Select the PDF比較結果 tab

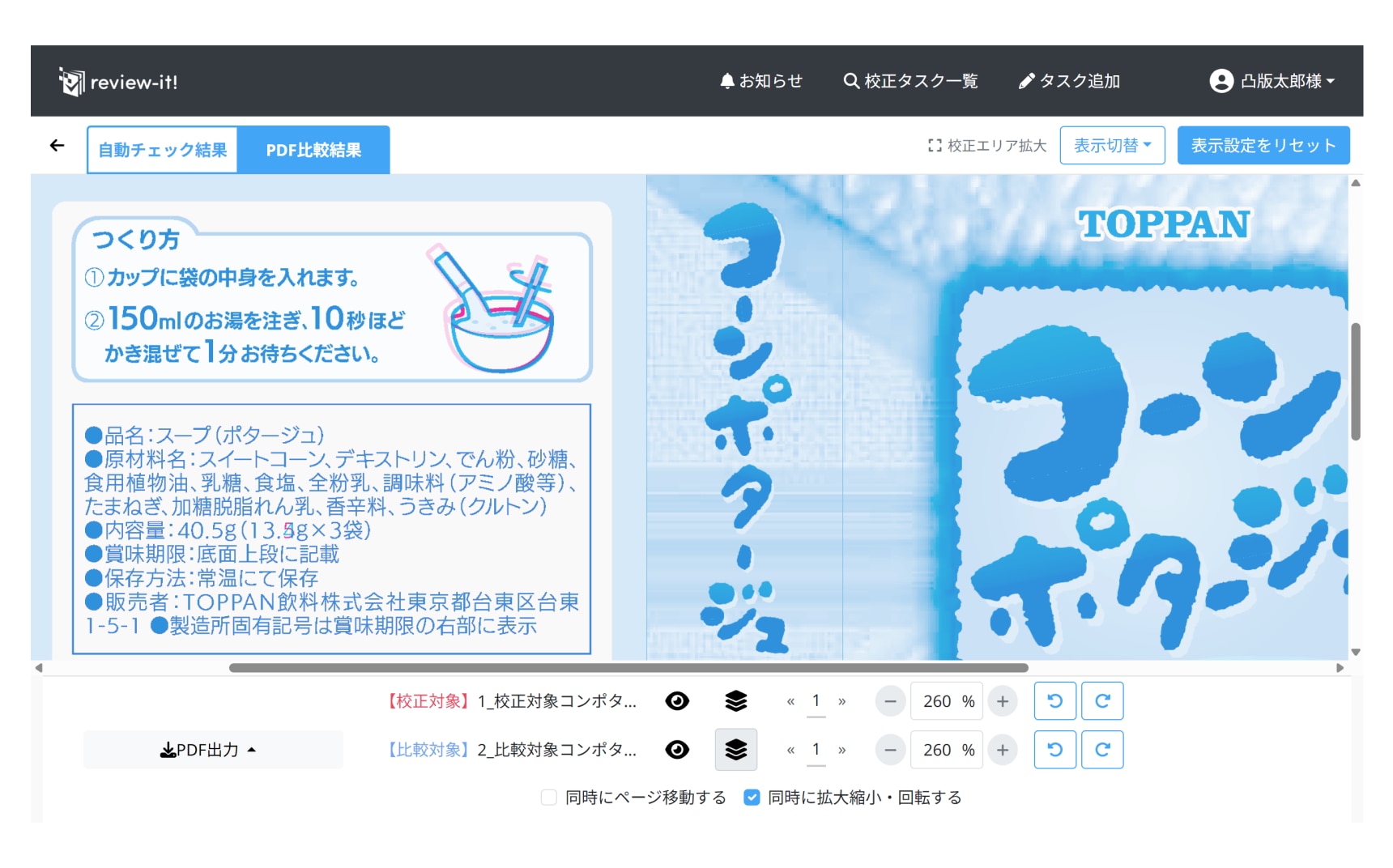tap(313, 150)
